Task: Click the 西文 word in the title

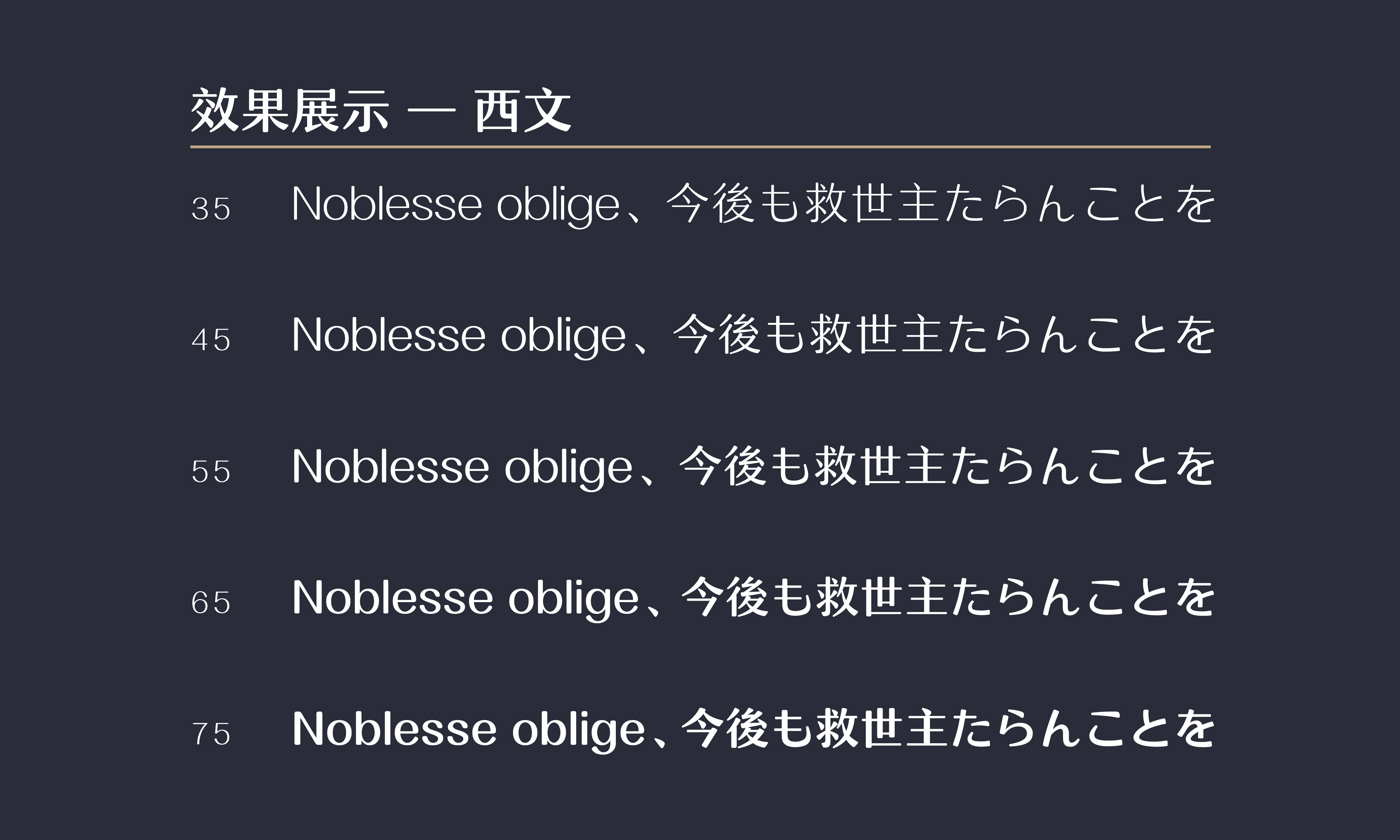Action: point(523,111)
